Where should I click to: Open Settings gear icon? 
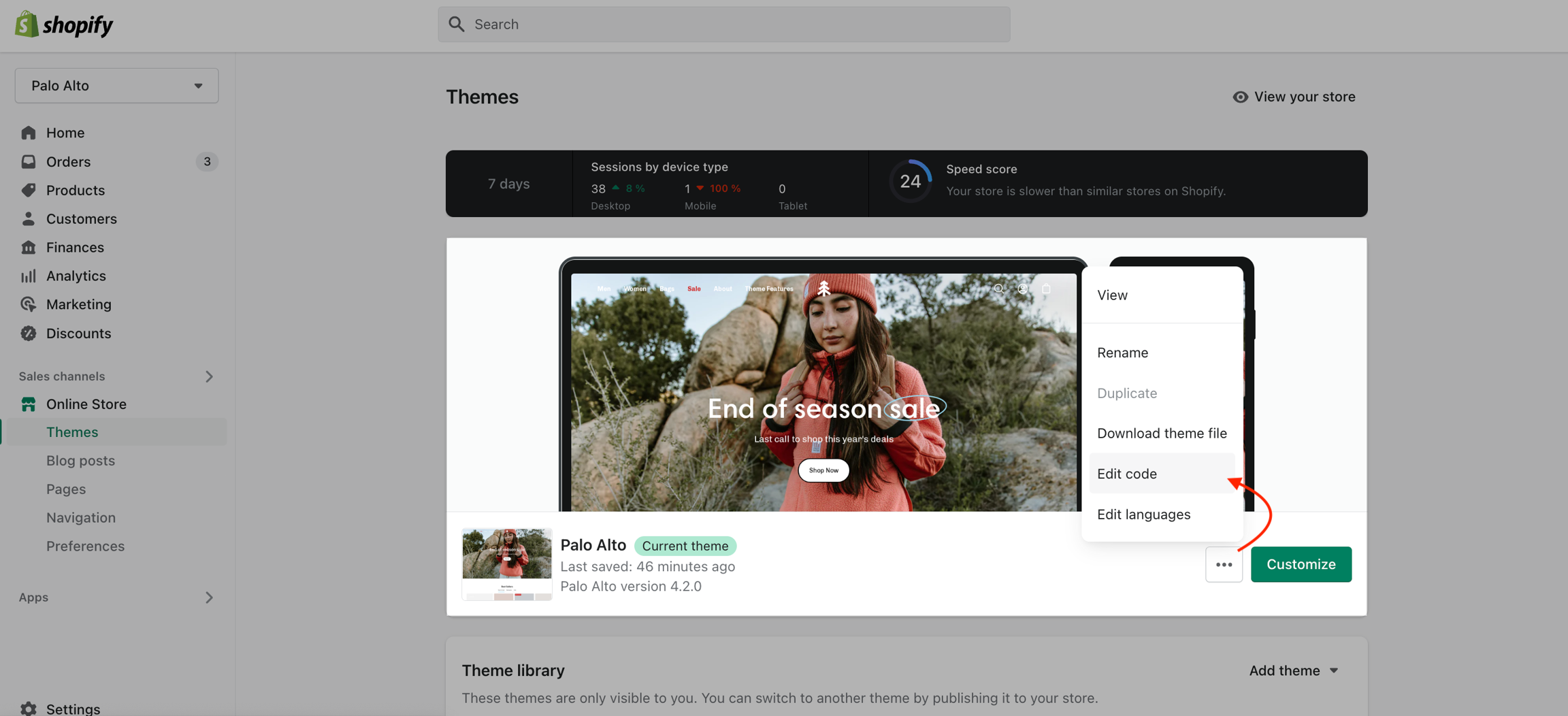(x=28, y=709)
